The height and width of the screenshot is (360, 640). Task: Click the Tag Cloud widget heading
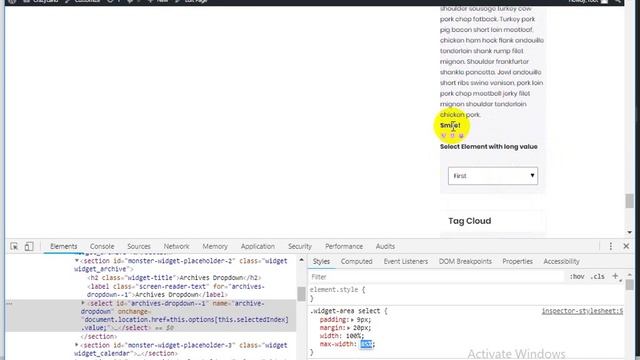[x=469, y=221]
